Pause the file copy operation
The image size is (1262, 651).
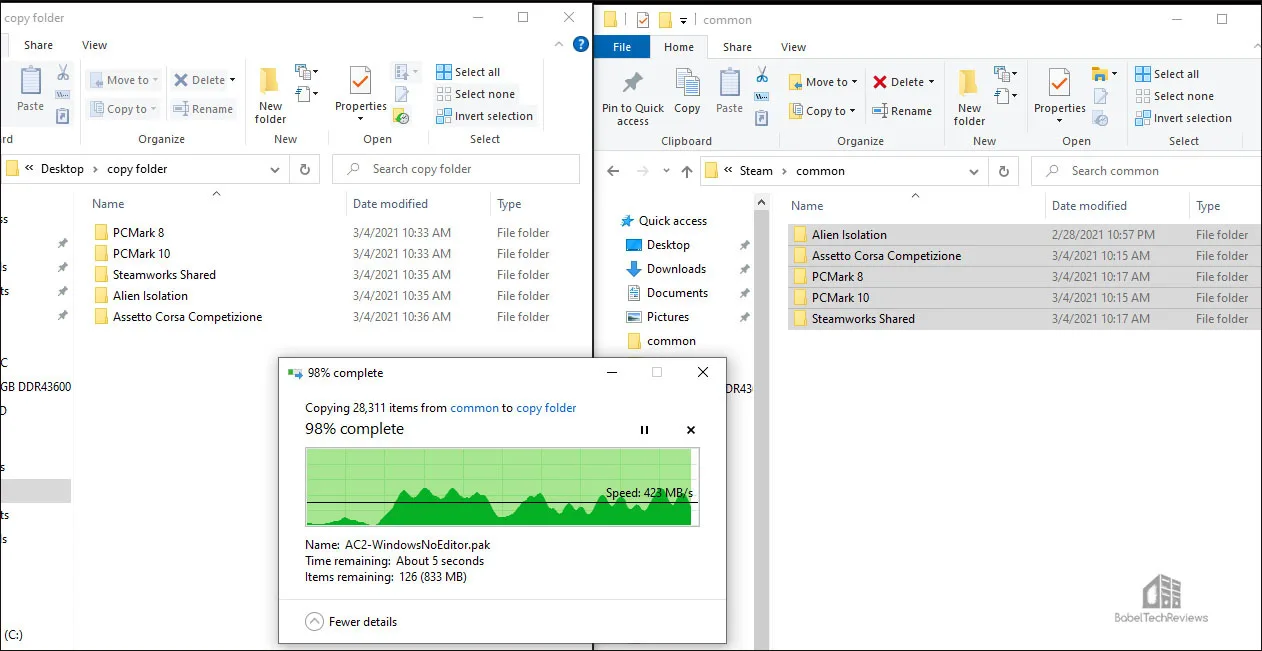(644, 430)
